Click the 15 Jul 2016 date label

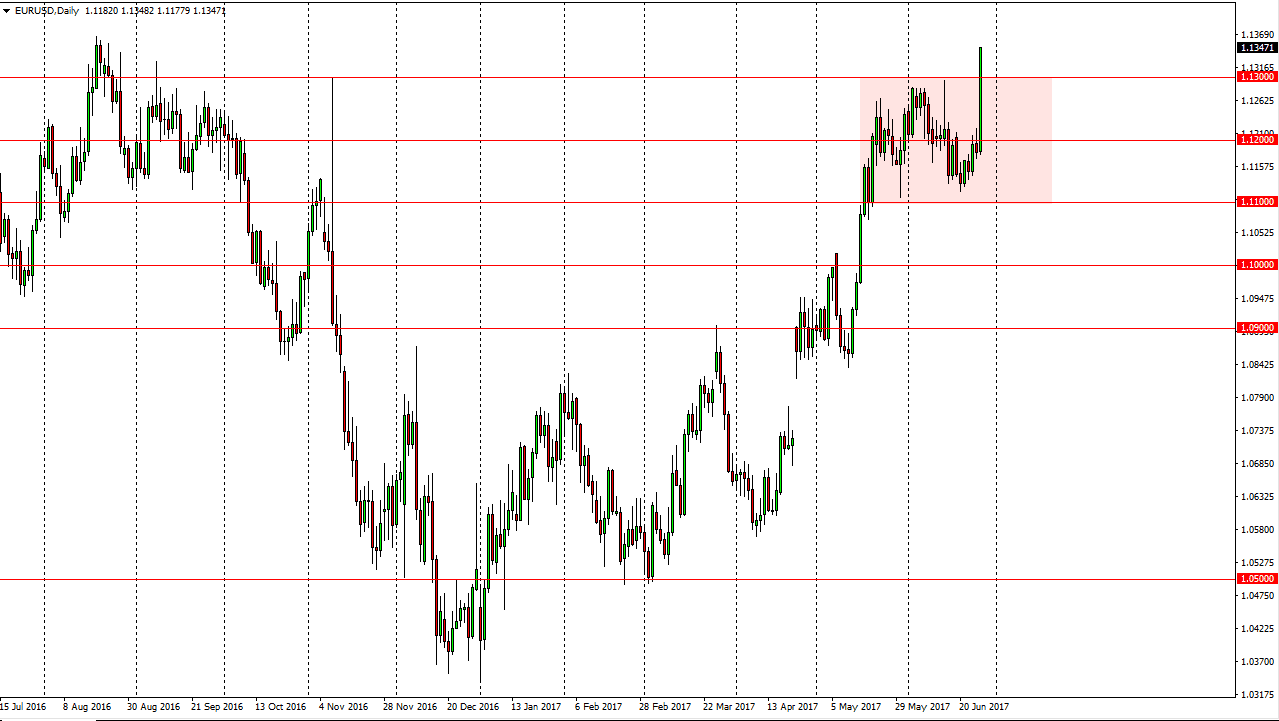click(25, 705)
